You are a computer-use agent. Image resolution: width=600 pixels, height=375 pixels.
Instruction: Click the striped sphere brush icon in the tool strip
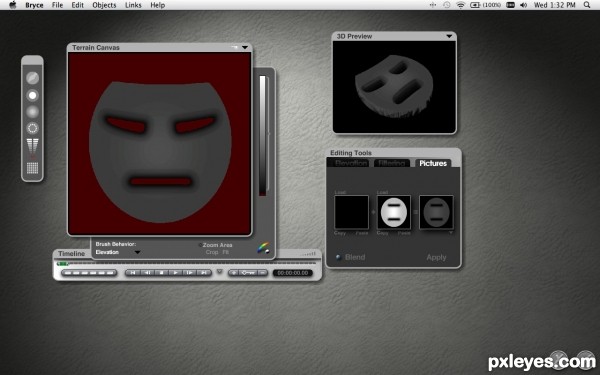coord(33,78)
